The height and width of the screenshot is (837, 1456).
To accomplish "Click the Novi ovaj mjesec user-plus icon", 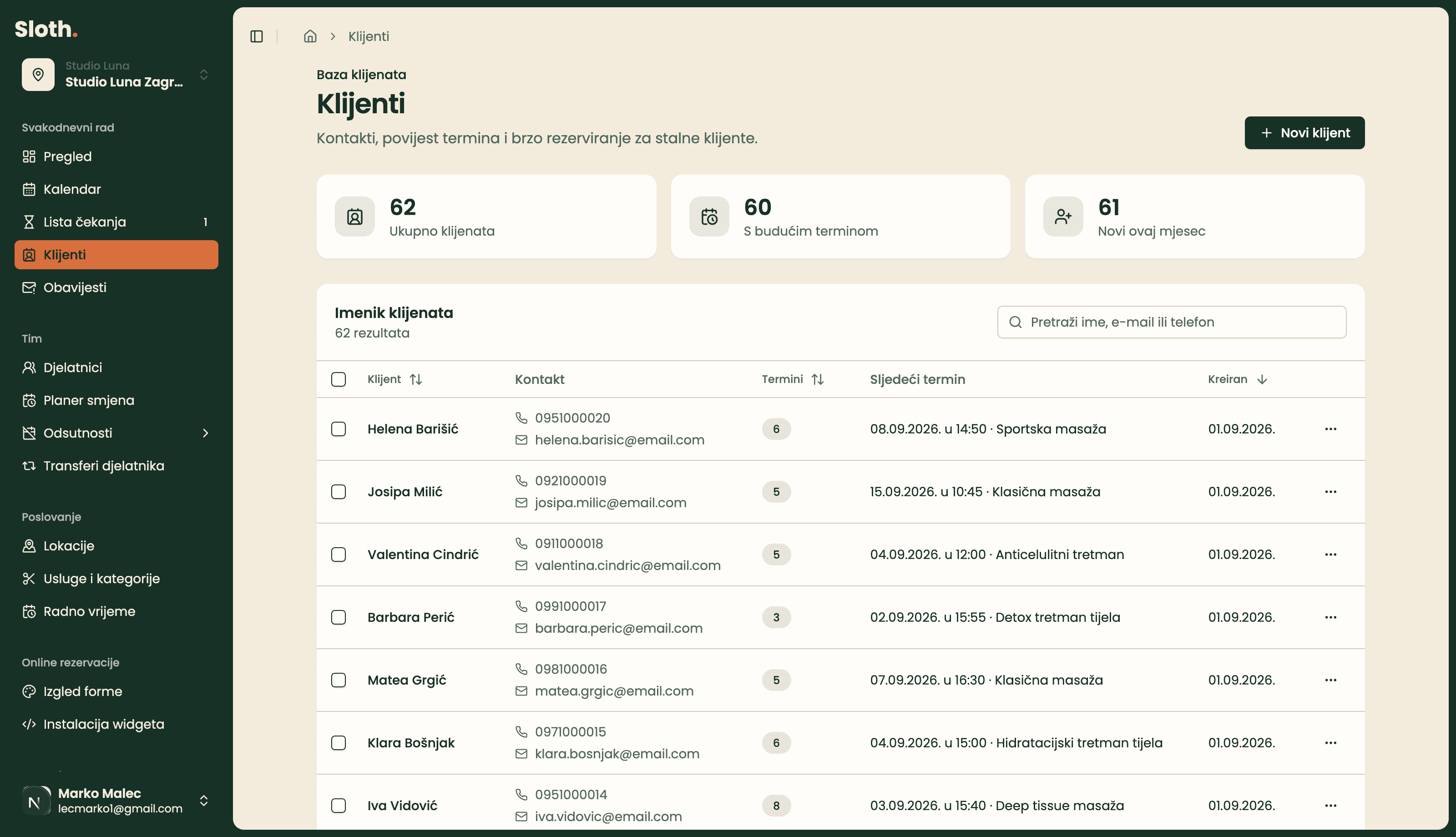I will pyautogui.click(x=1063, y=217).
